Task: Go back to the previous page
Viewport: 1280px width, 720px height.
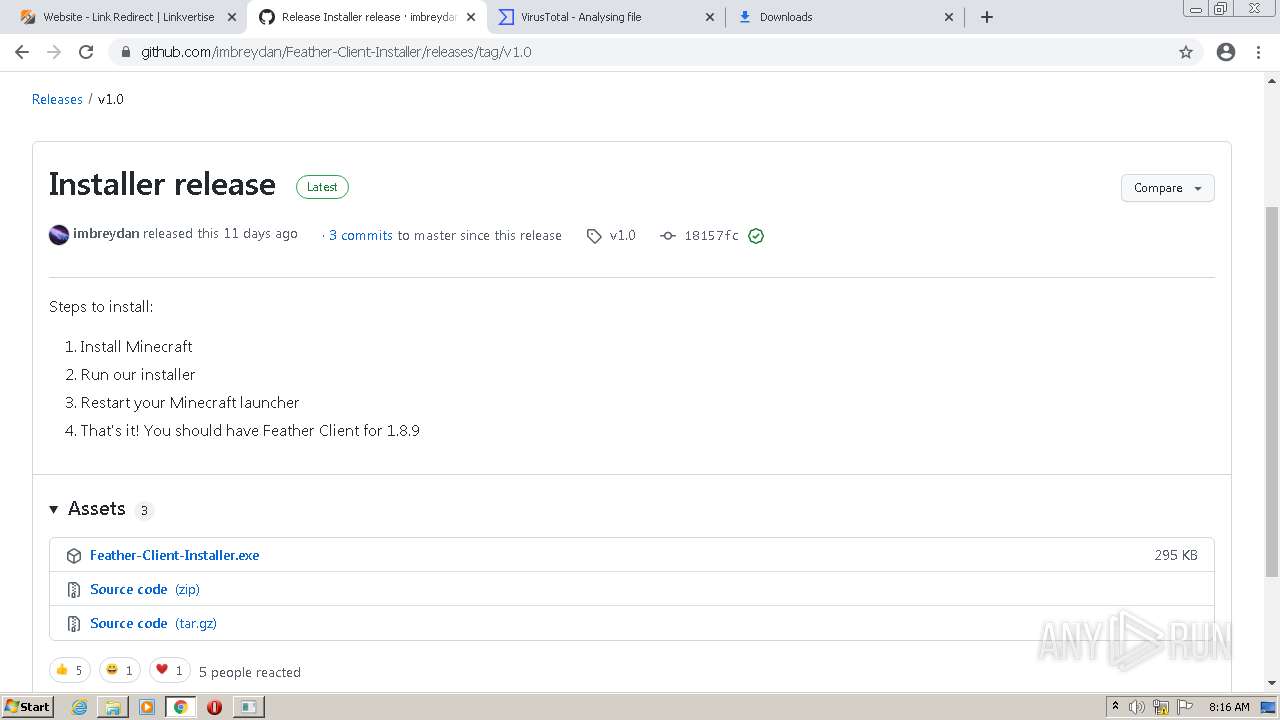Action: 22,52
